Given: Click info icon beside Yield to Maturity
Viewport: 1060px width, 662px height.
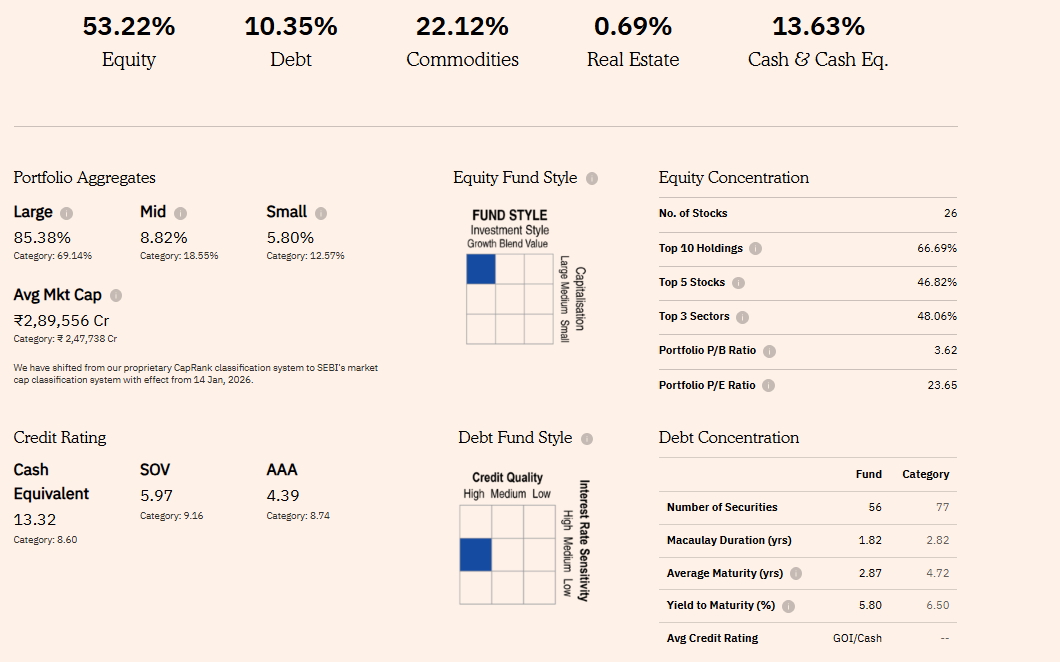Looking at the screenshot, I should tap(788, 606).
